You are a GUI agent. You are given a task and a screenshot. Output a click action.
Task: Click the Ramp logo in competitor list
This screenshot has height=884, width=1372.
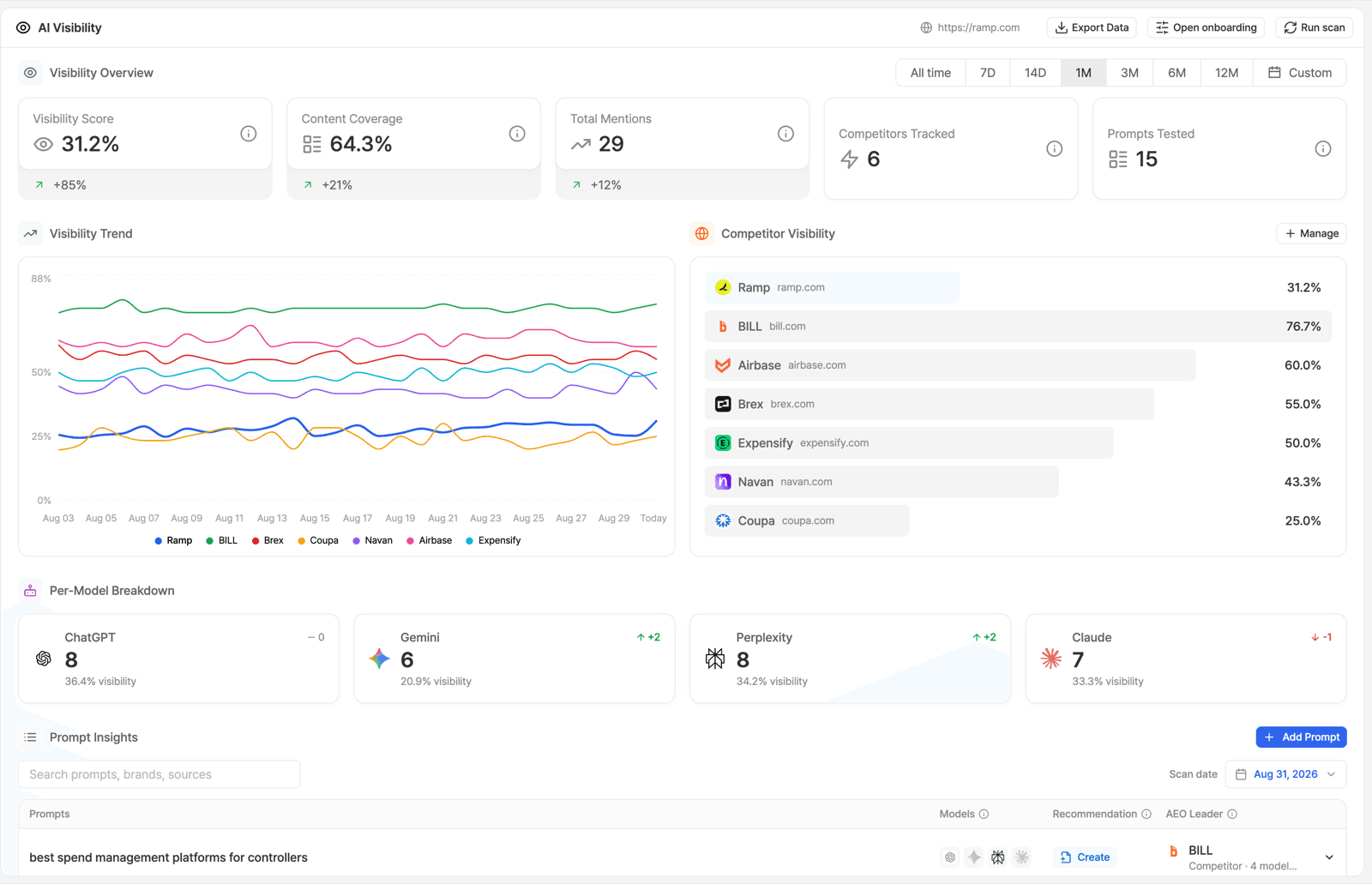(723, 287)
